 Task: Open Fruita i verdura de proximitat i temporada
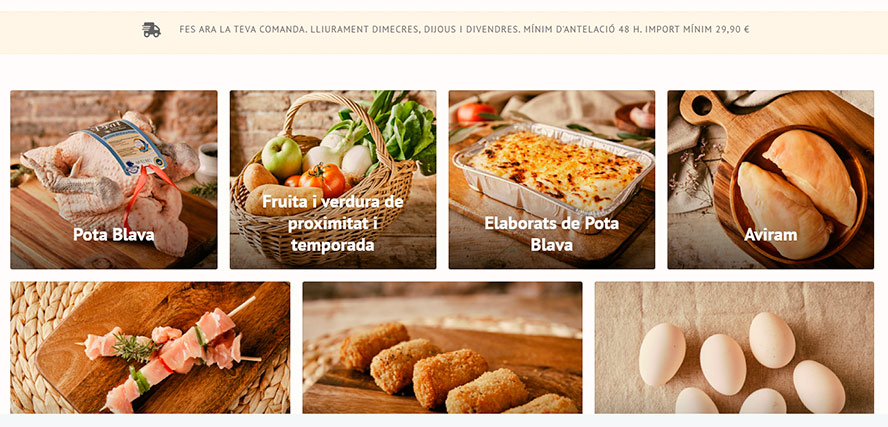(333, 180)
